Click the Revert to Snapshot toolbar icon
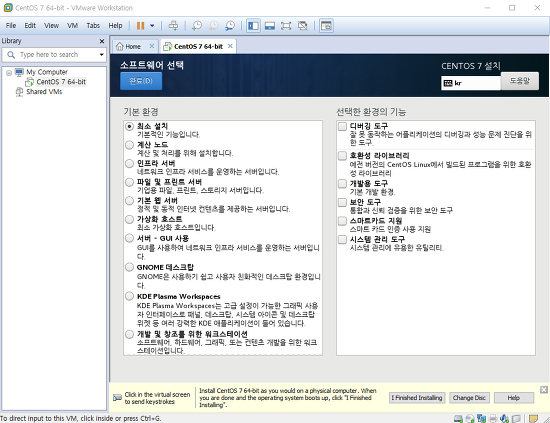The height and width of the screenshot is (423, 550). click(213, 26)
